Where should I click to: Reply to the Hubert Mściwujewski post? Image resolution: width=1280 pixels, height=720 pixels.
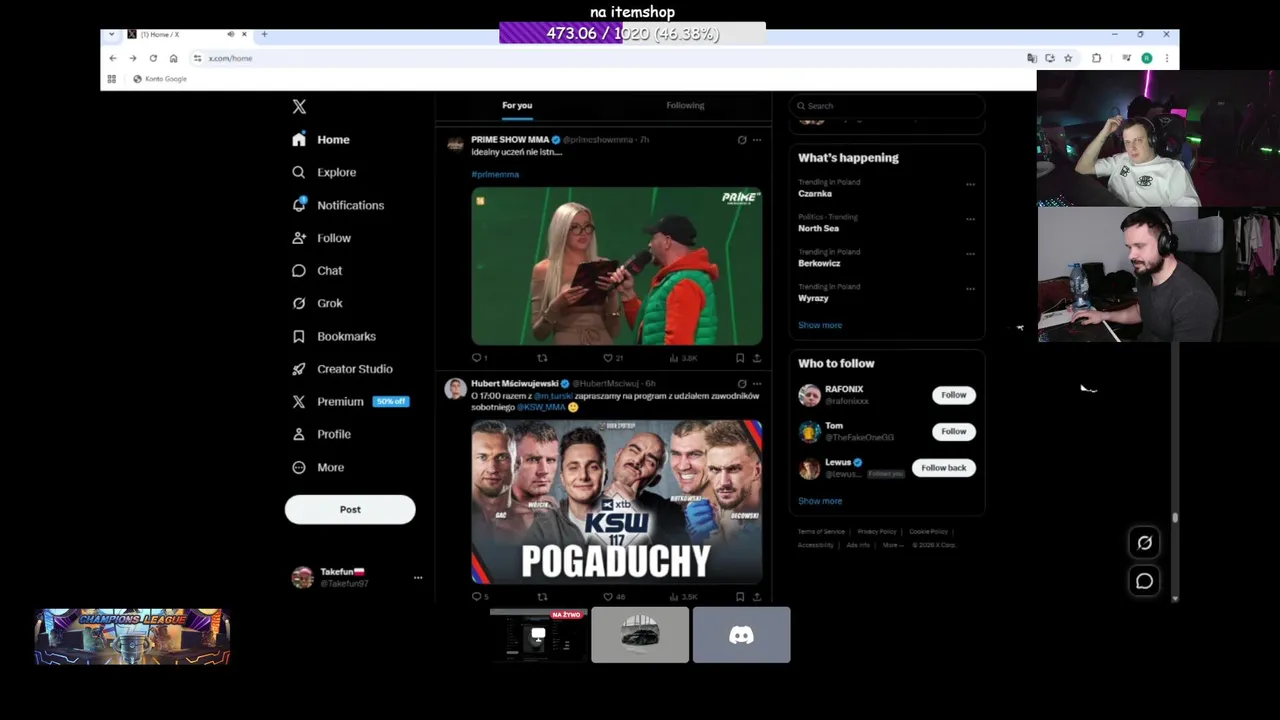point(479,597)
